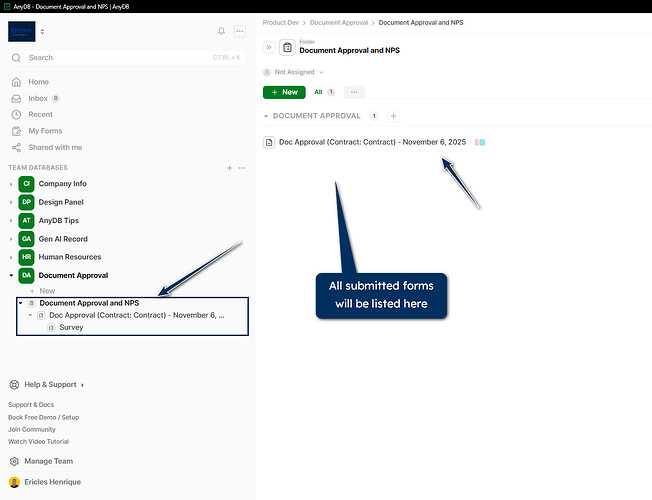
Task: Click the Ericles Henrique avatar
Action: click(14, 482)
